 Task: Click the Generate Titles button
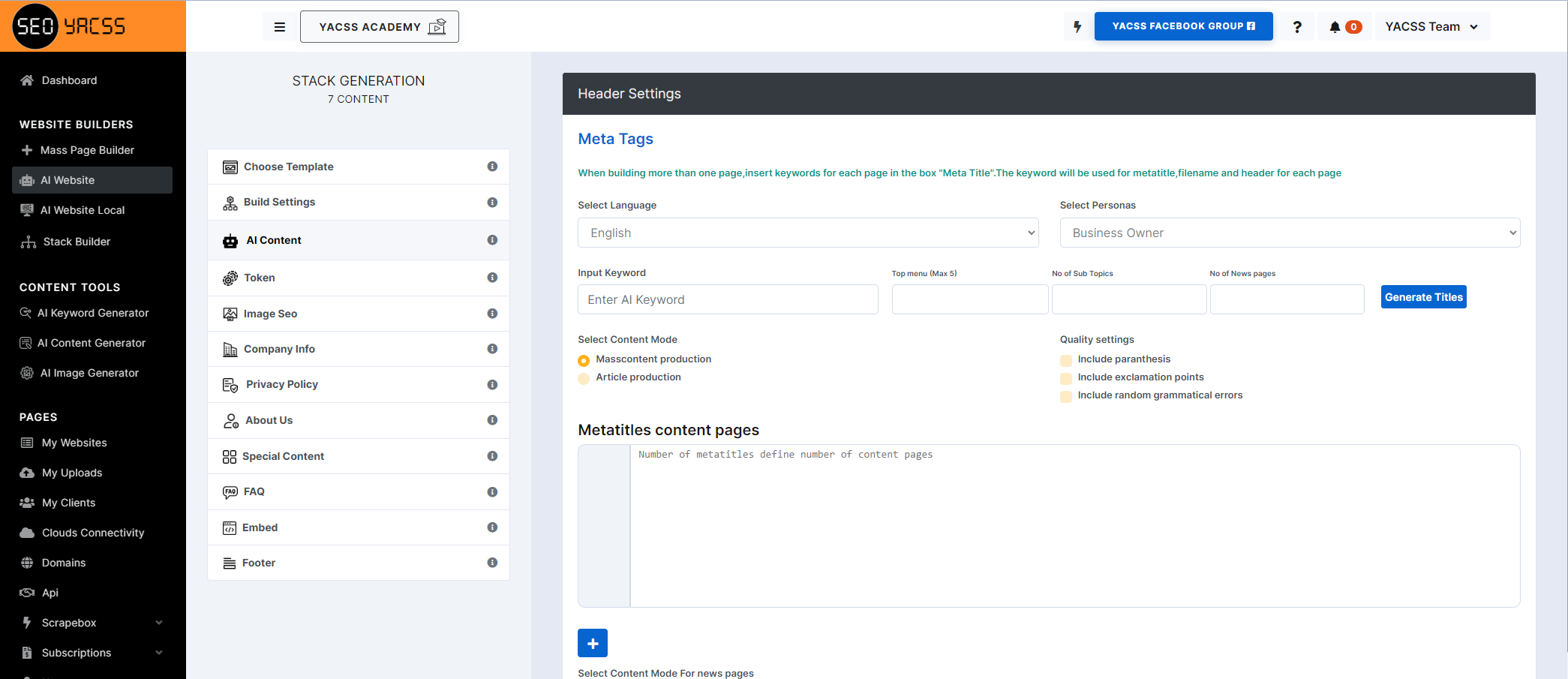[1423, 297]
